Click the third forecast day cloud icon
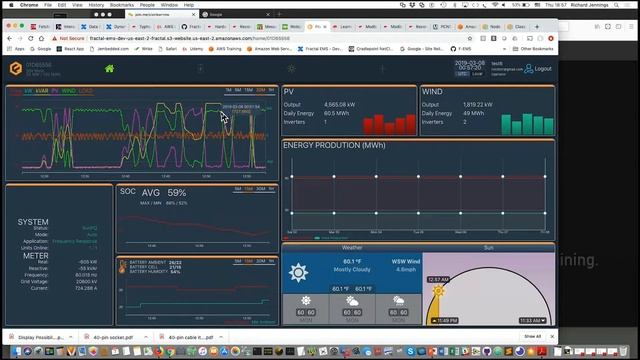This screenshot has width=640, height=360. pos(398,301)
